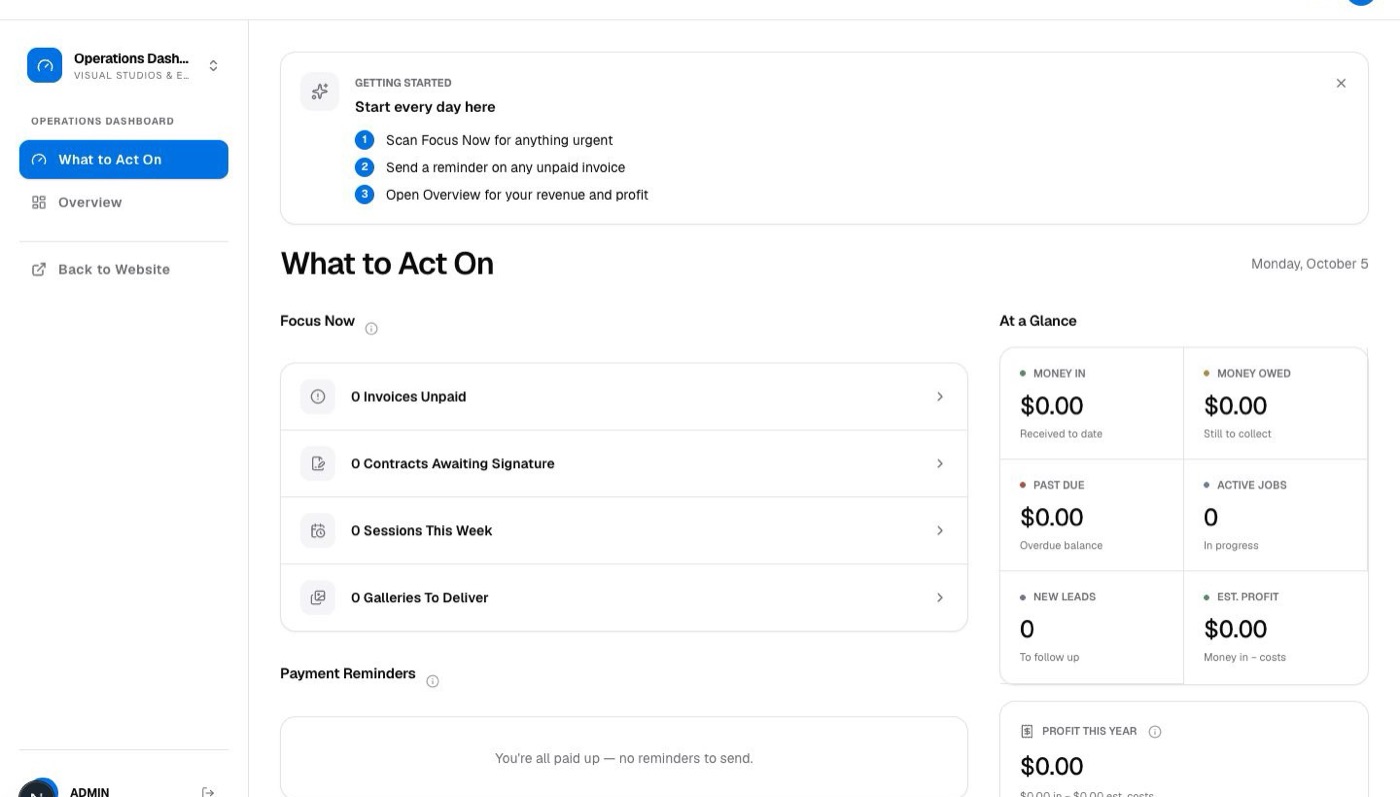This screenshot has height=797, width=1400.
Task: Expand the Contracts Awaiting Signature chevron
Action: (940, 464)
